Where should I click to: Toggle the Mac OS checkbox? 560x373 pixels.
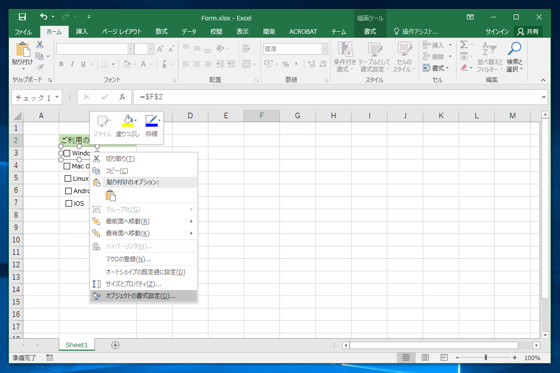(x=67, y=166)
